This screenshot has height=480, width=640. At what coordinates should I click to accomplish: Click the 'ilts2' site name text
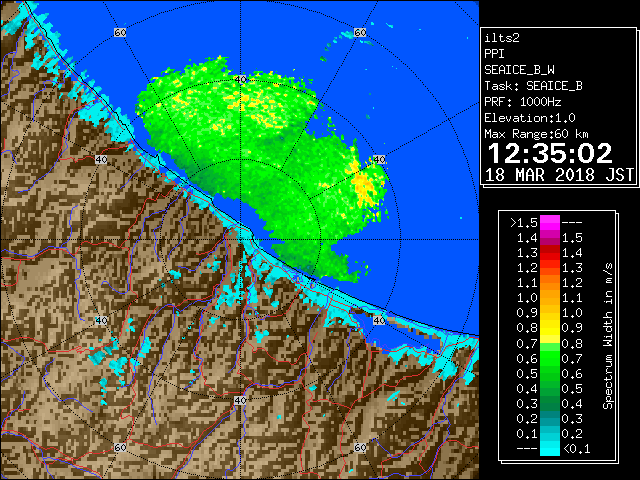coord(502,38)
